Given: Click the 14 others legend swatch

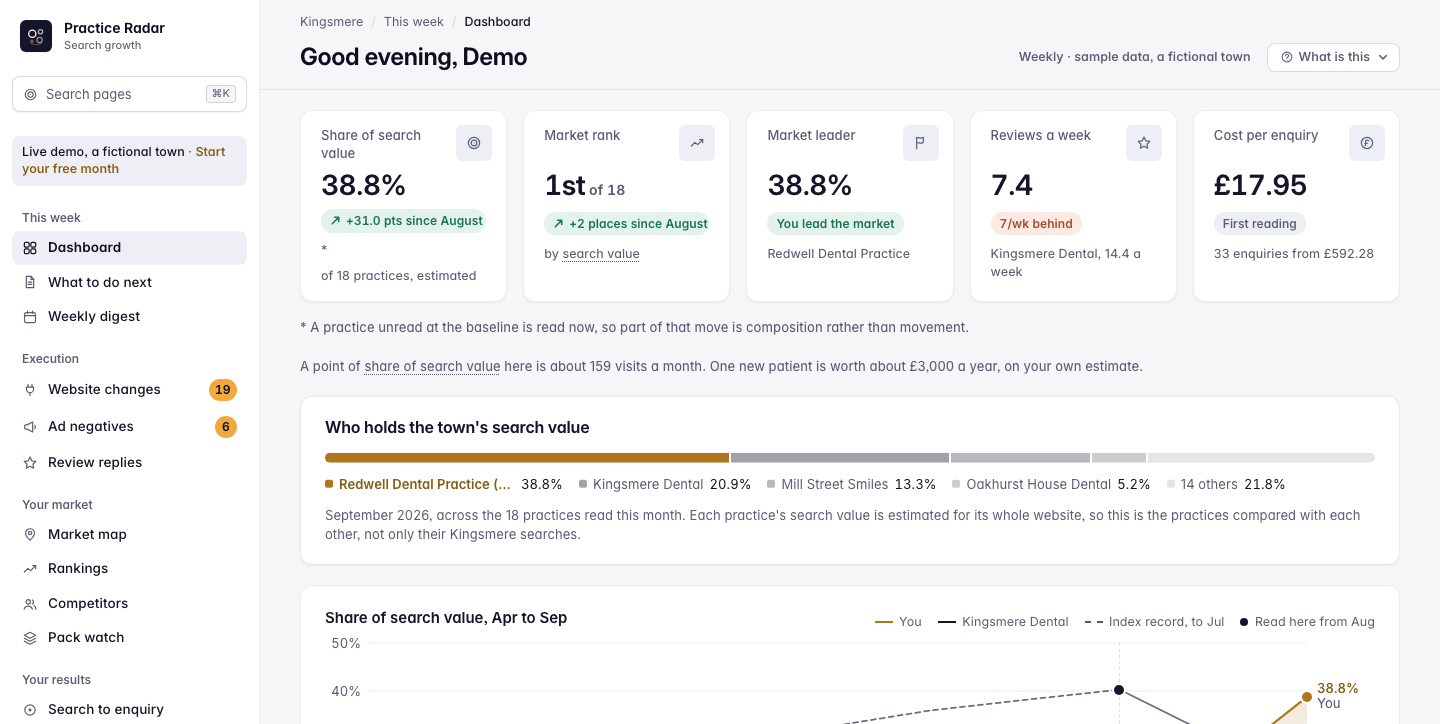Looking at the screenshot, I should (1171, 484).
